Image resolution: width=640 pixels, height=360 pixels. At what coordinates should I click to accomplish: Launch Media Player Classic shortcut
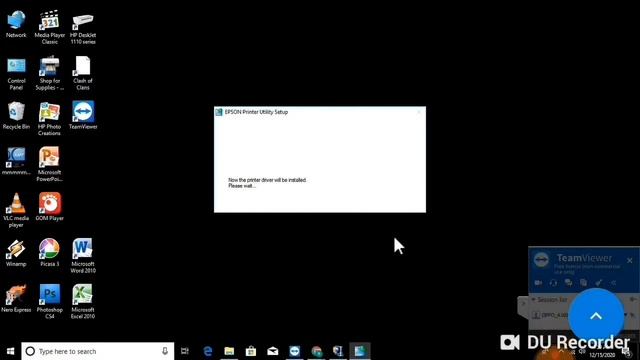tap(49, 27)
